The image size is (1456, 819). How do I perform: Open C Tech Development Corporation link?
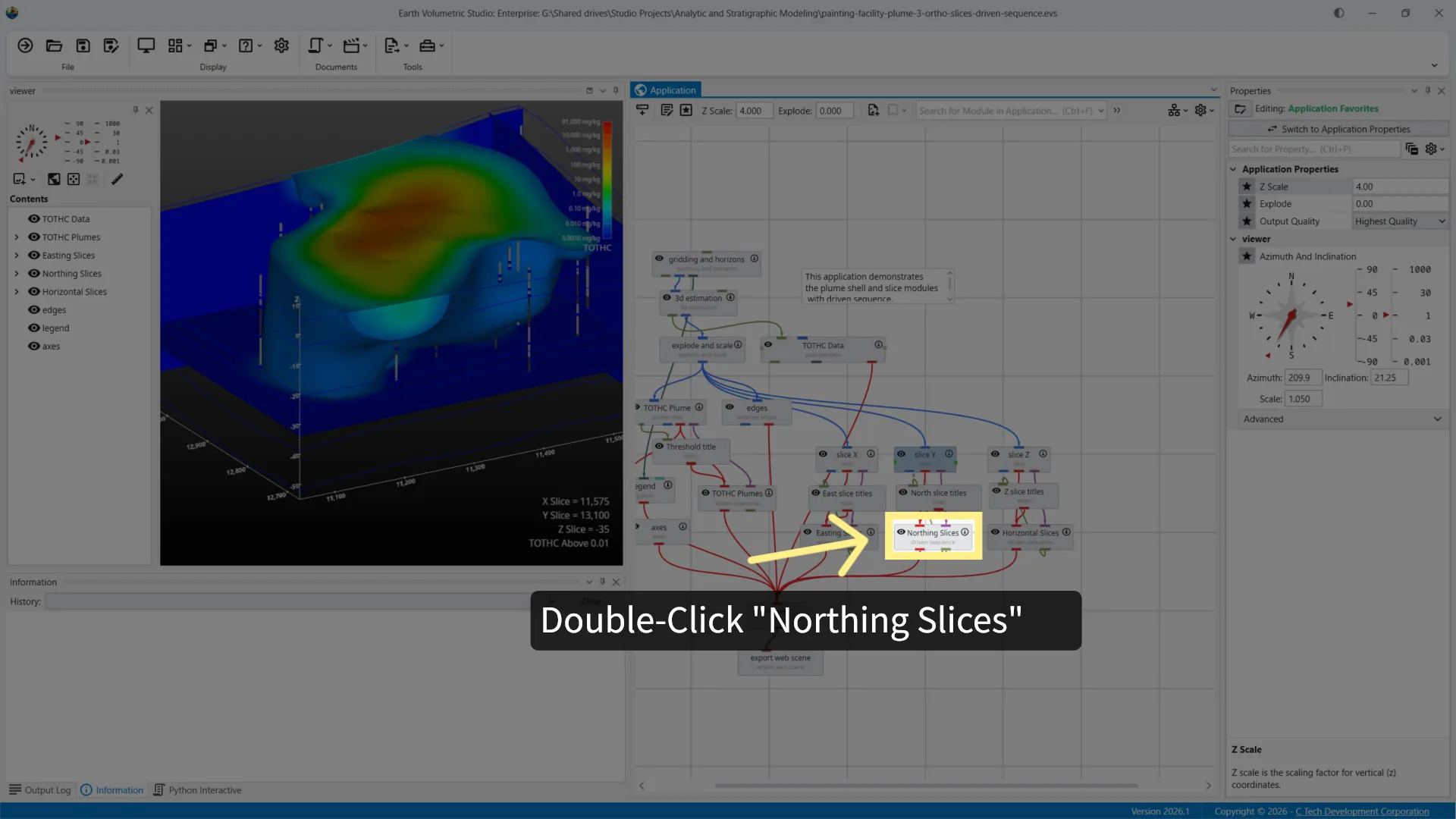[x=1362, y=811]
